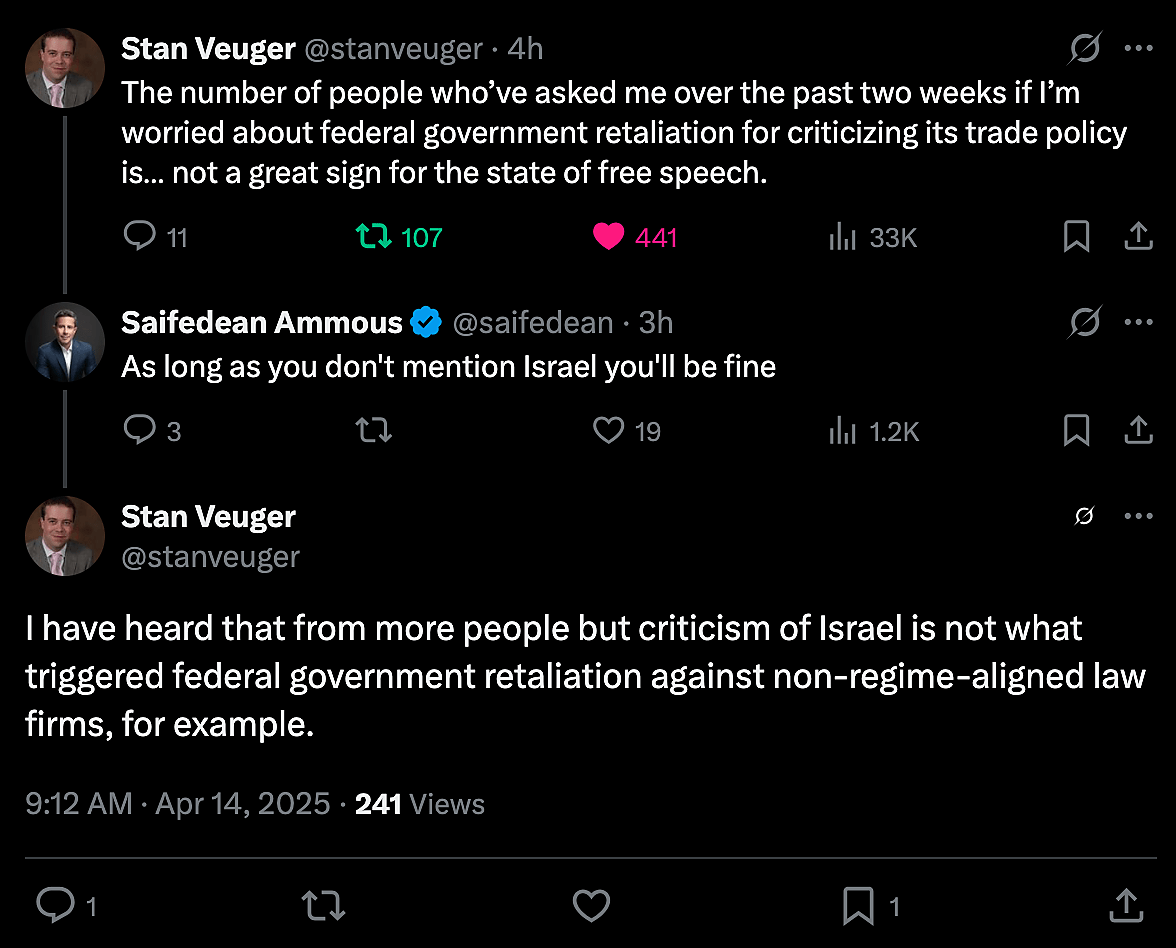This screenshot has height=948, width=1176.
Task: Share Saifedean Ammous's reply
Action: pos(1138,430)
